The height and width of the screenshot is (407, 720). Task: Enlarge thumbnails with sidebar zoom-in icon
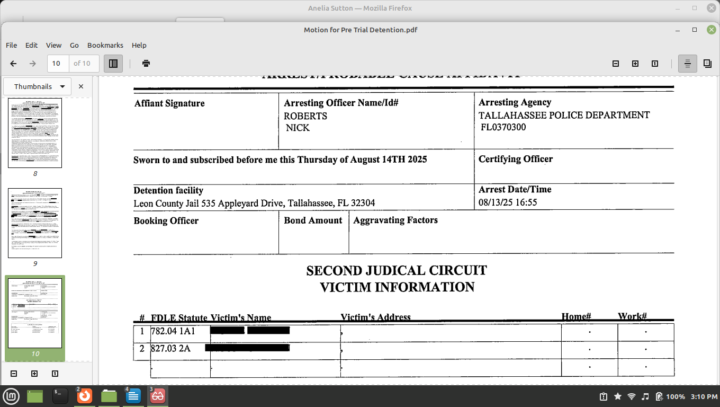(34, 373)
